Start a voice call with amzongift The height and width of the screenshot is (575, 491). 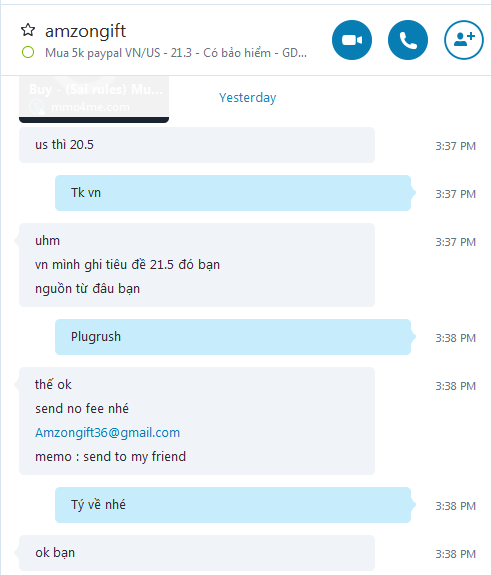coord(408,40)
